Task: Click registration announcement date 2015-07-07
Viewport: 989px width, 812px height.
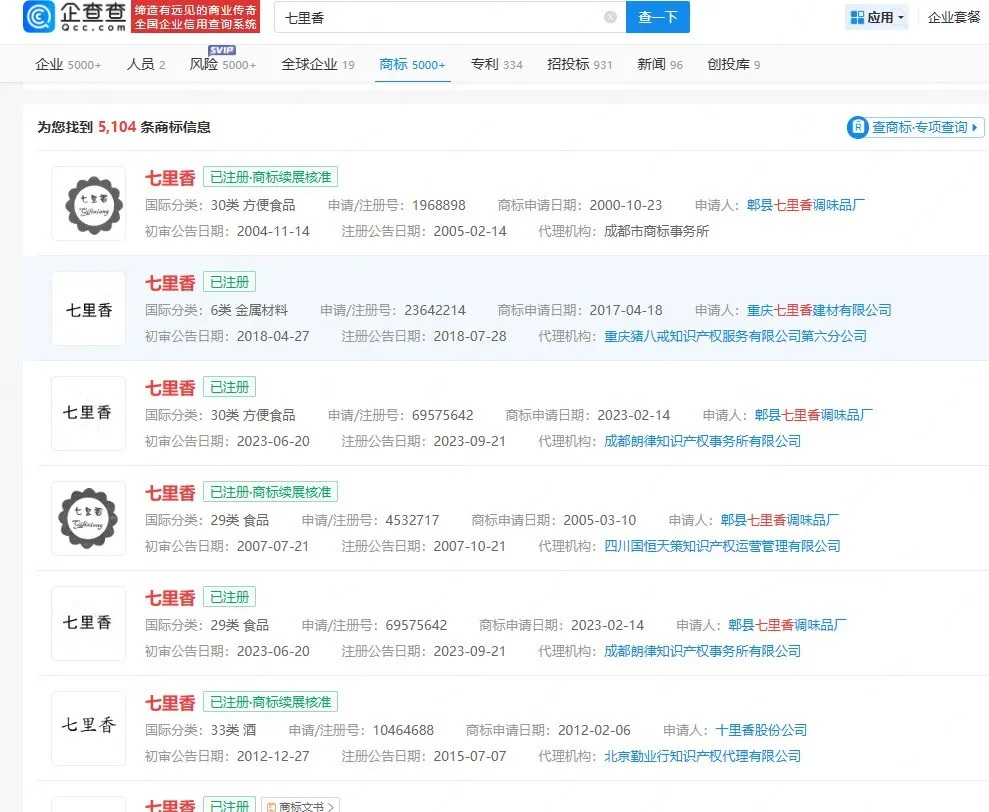Action: pos(470,756)
